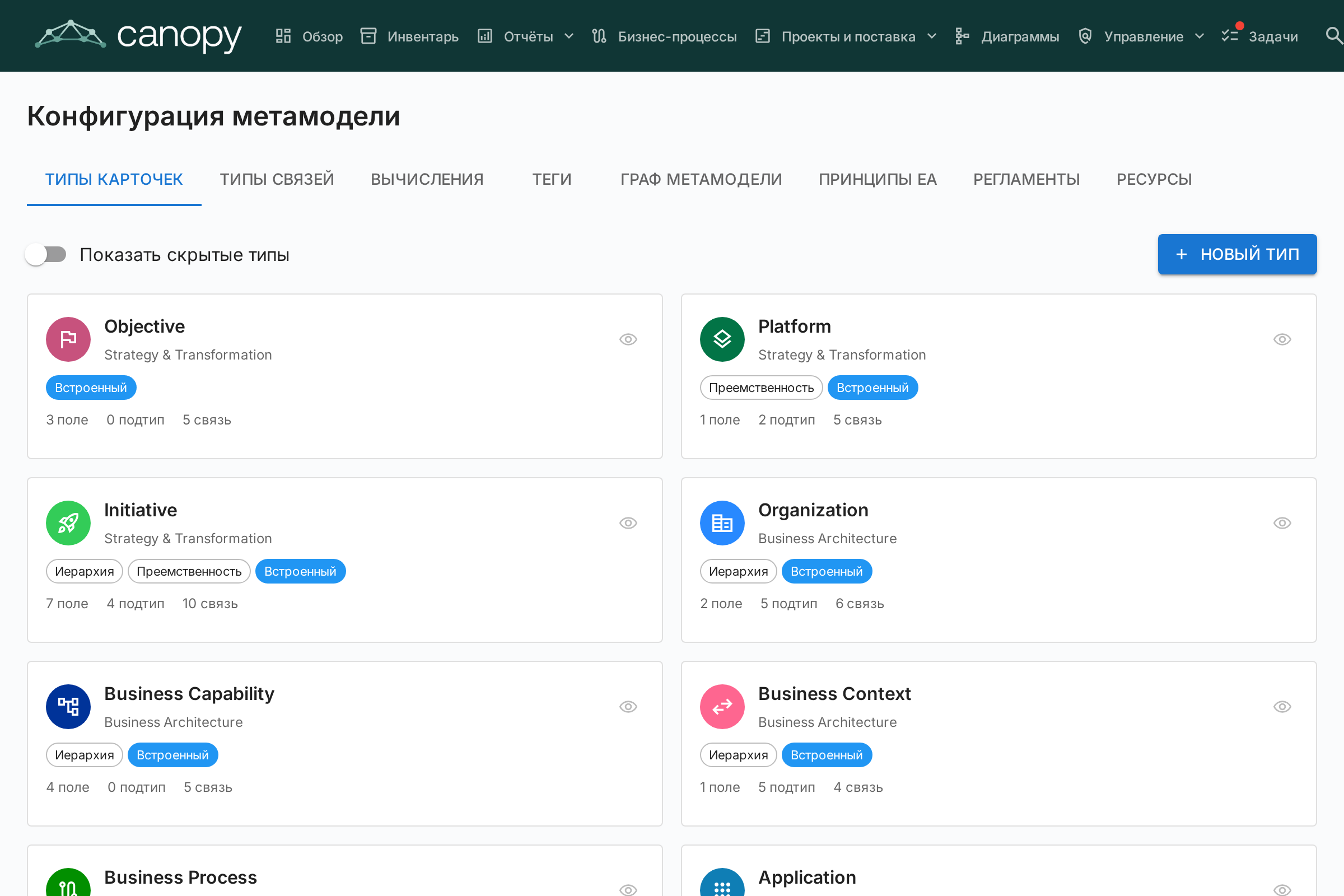Screen dimensions: 1344x896
Task: Expand the Управление dropdown chevron
Action: (x=1200, y=36)
